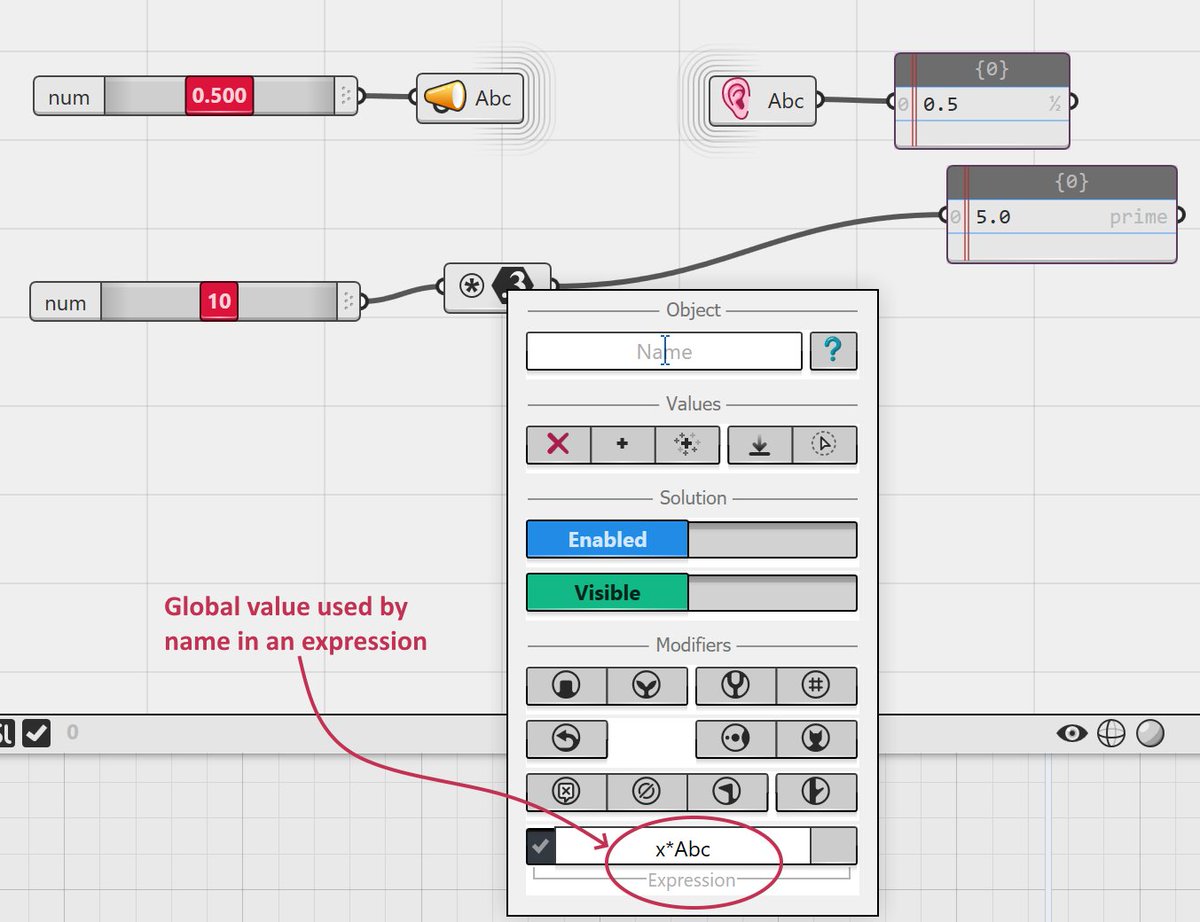Click the red 10 slider value handle
This screenshot has width=1200, height=922.
tap(219, 302)
